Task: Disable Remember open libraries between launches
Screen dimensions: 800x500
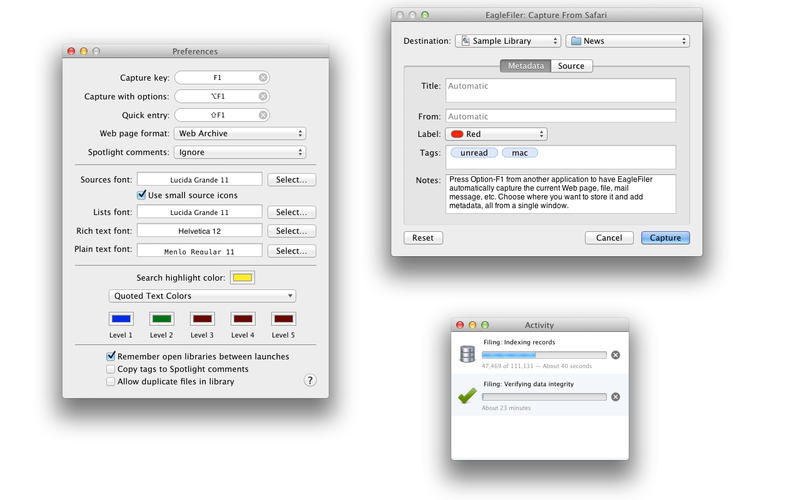Action: click(111, 356)
